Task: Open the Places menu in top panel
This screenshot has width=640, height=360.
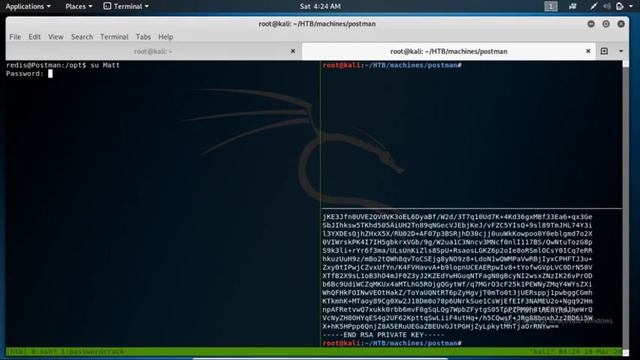Action: 79,6
